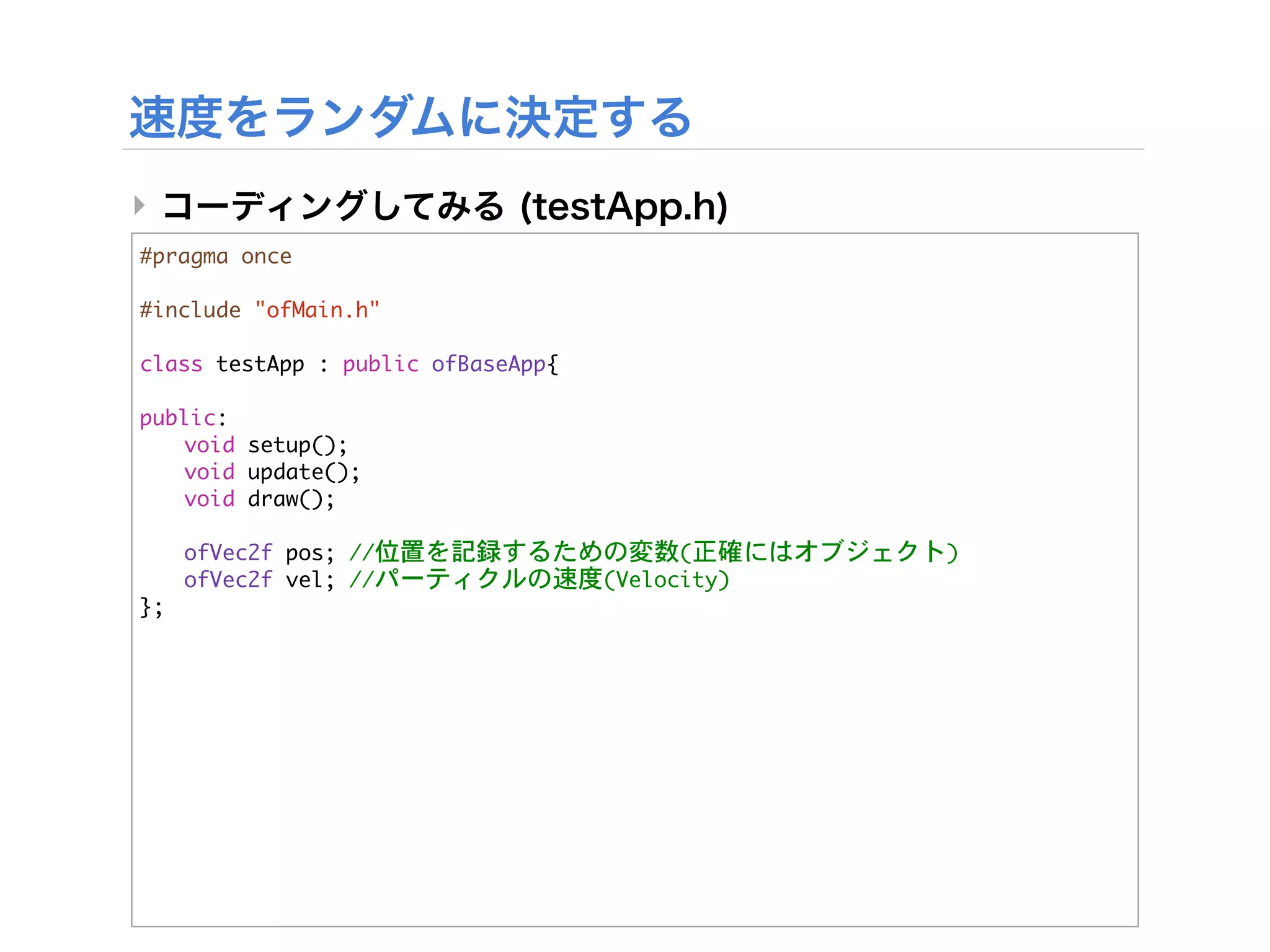Click the slide title 速度をランダムに決定する

coord(410,117)
